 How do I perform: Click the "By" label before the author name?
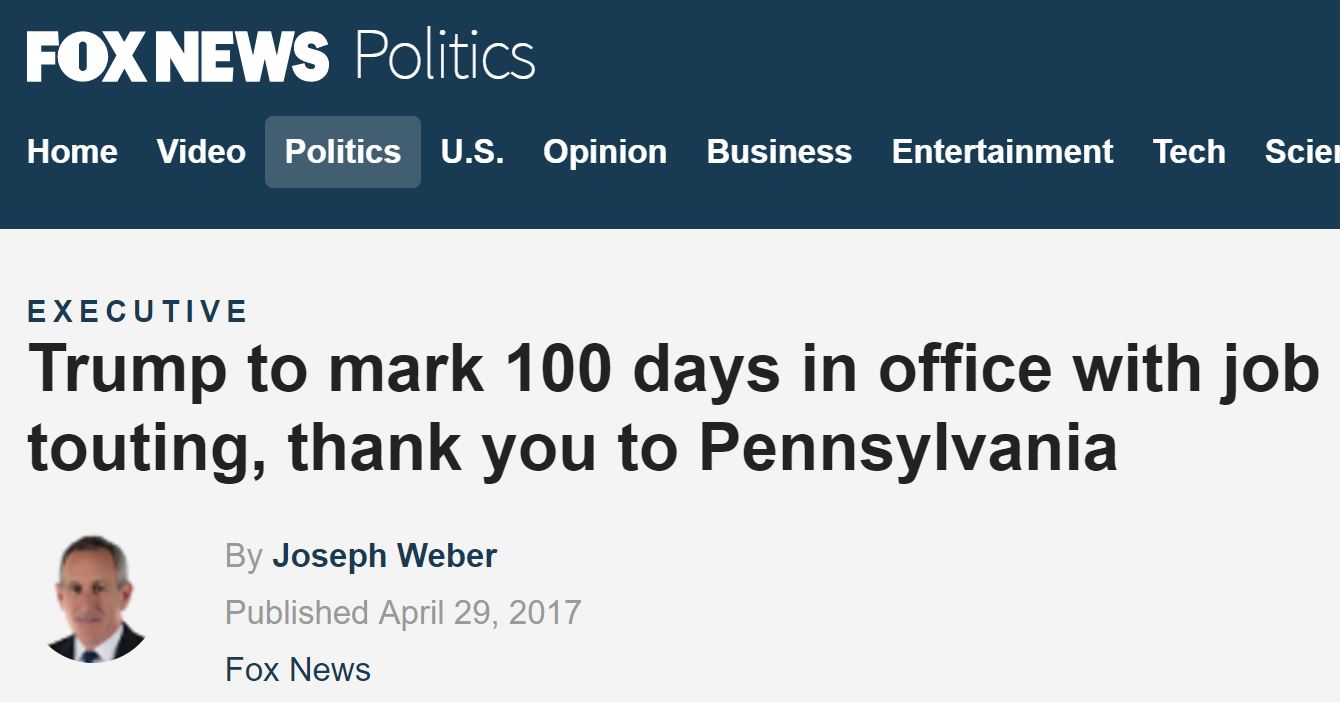pos(244,556)
